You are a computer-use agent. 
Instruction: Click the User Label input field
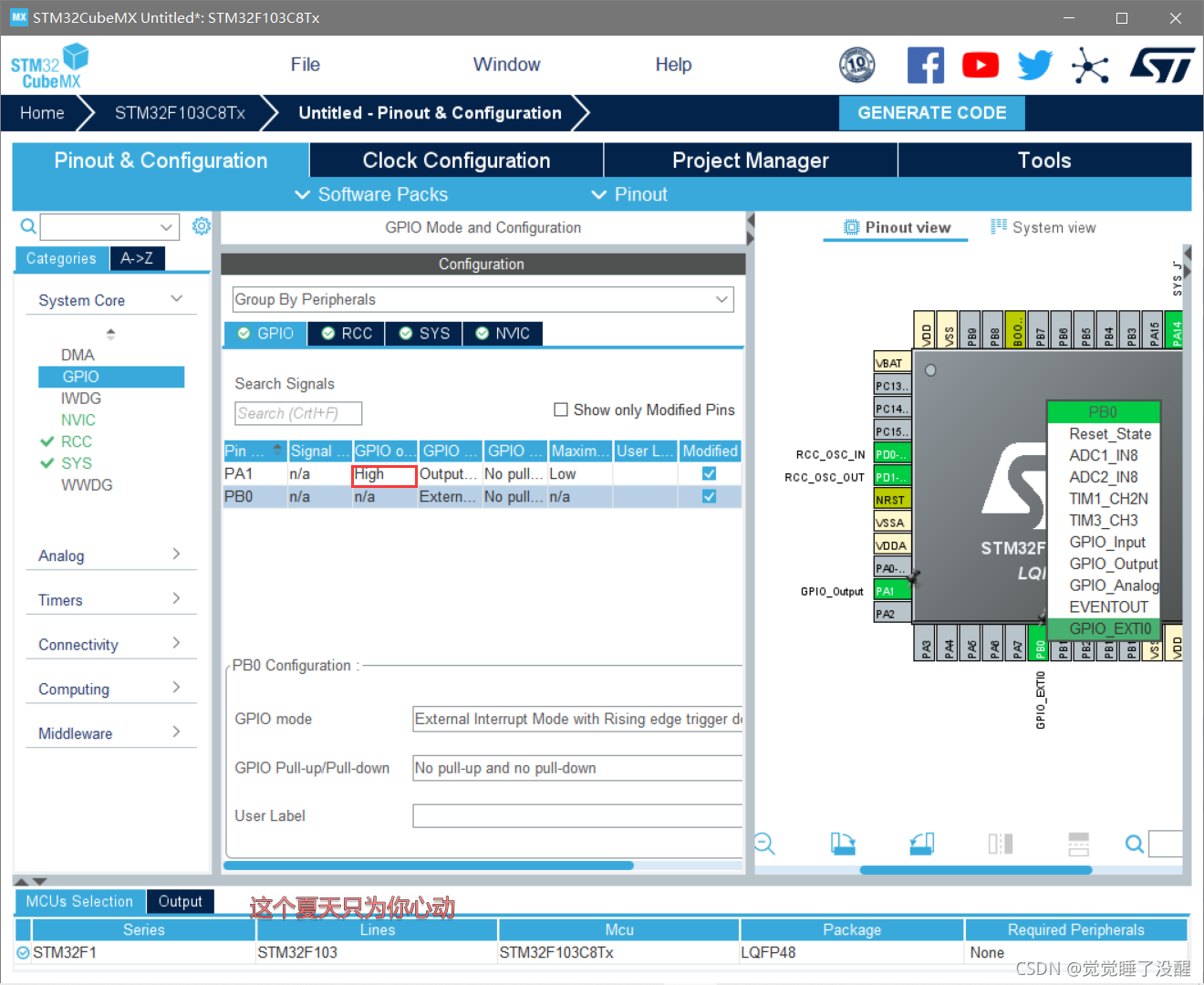pos(577,815)
